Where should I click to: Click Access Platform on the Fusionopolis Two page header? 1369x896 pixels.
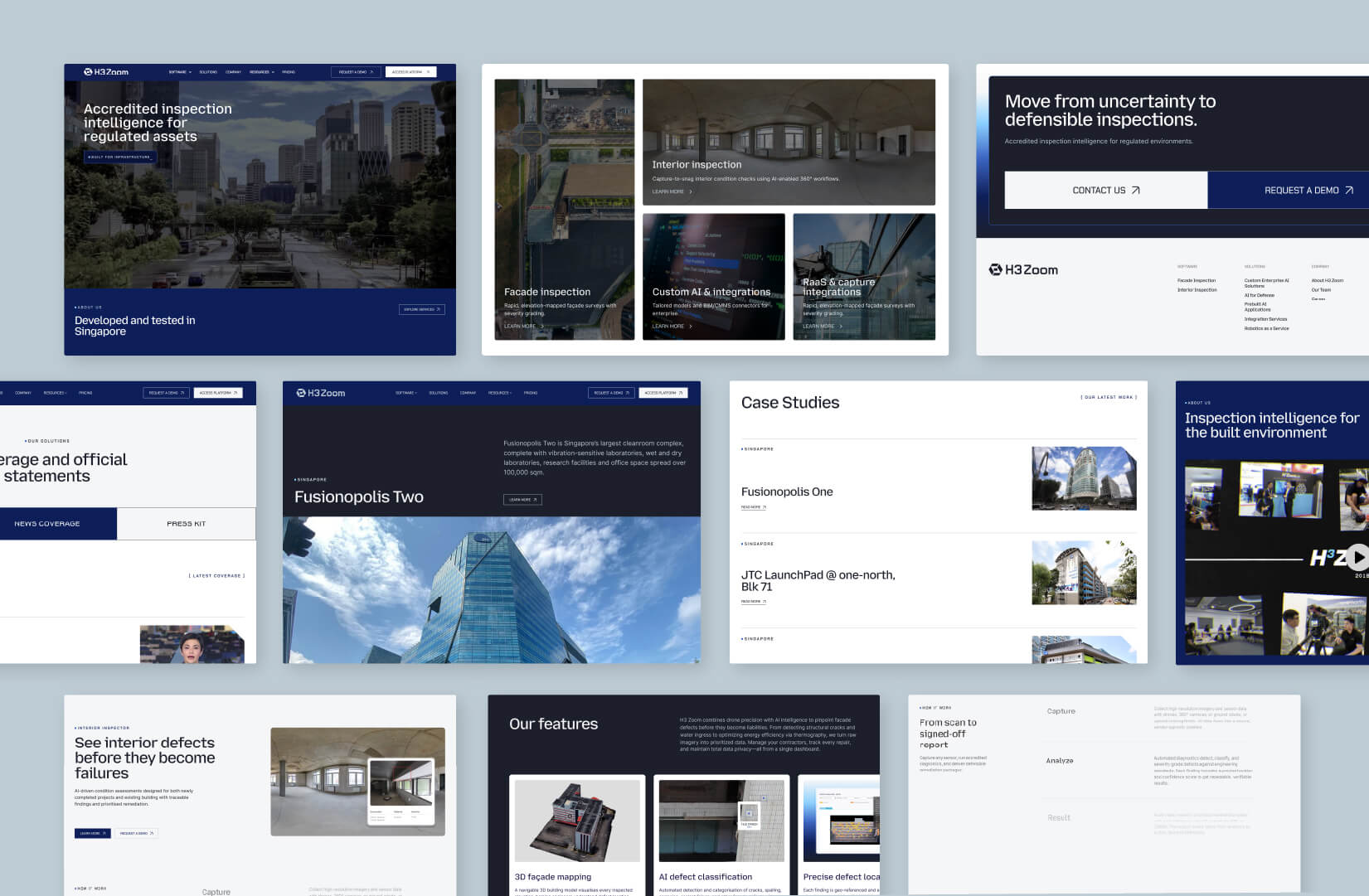(x=663, y=393)
